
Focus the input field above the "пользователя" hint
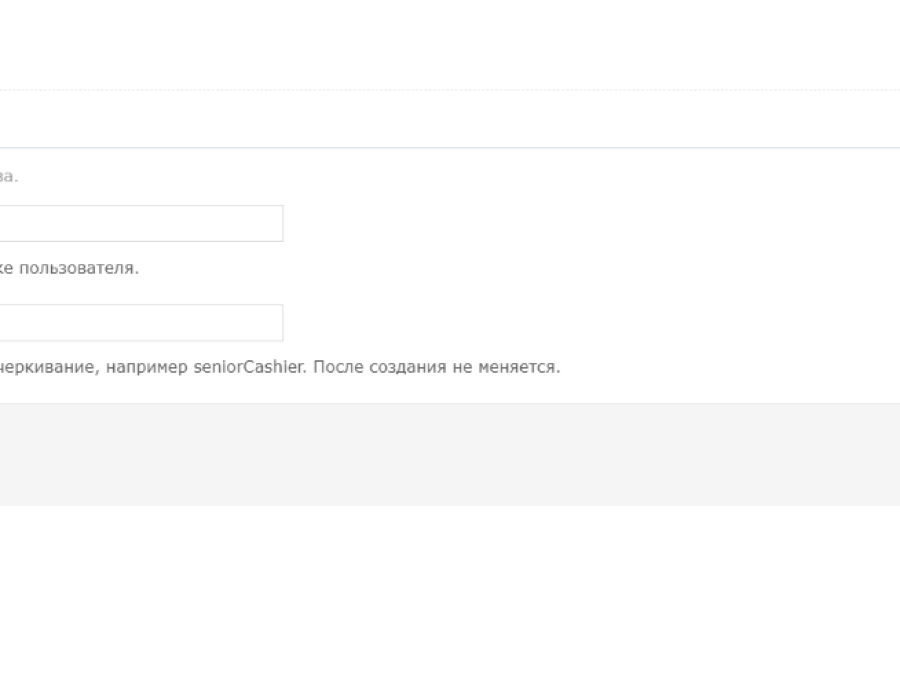(x=141, y=223)
